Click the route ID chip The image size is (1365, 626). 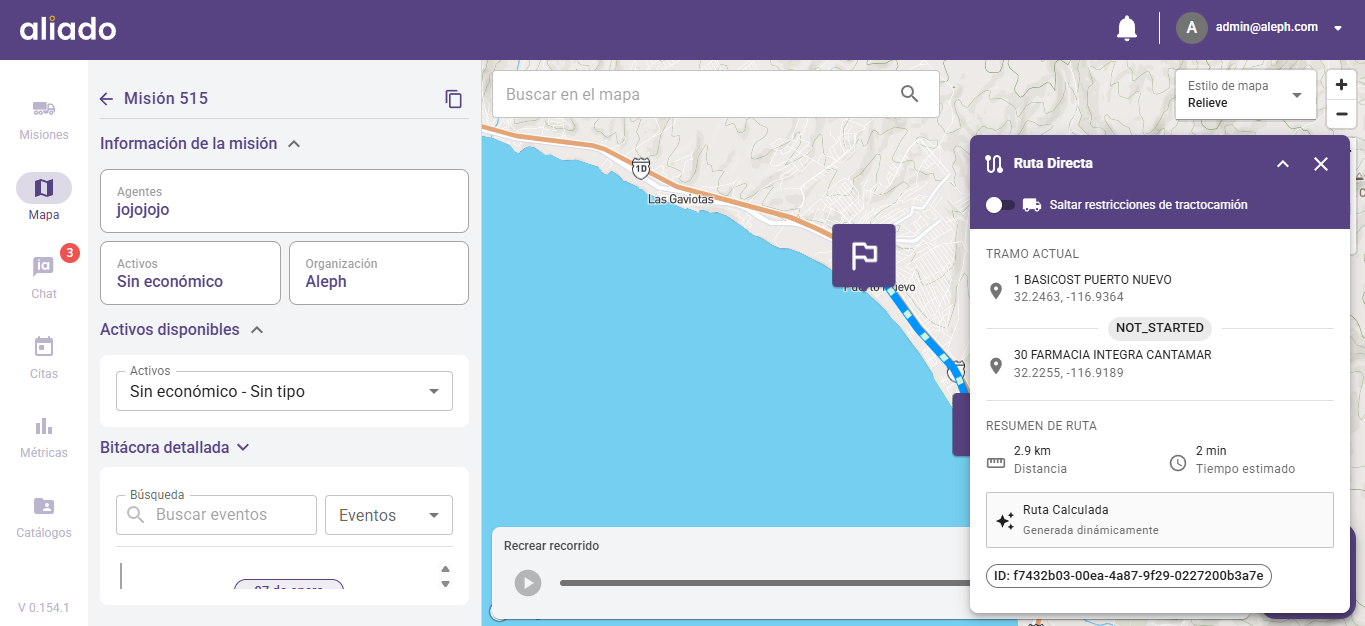pyautogui.click(x=1128, y=576)
